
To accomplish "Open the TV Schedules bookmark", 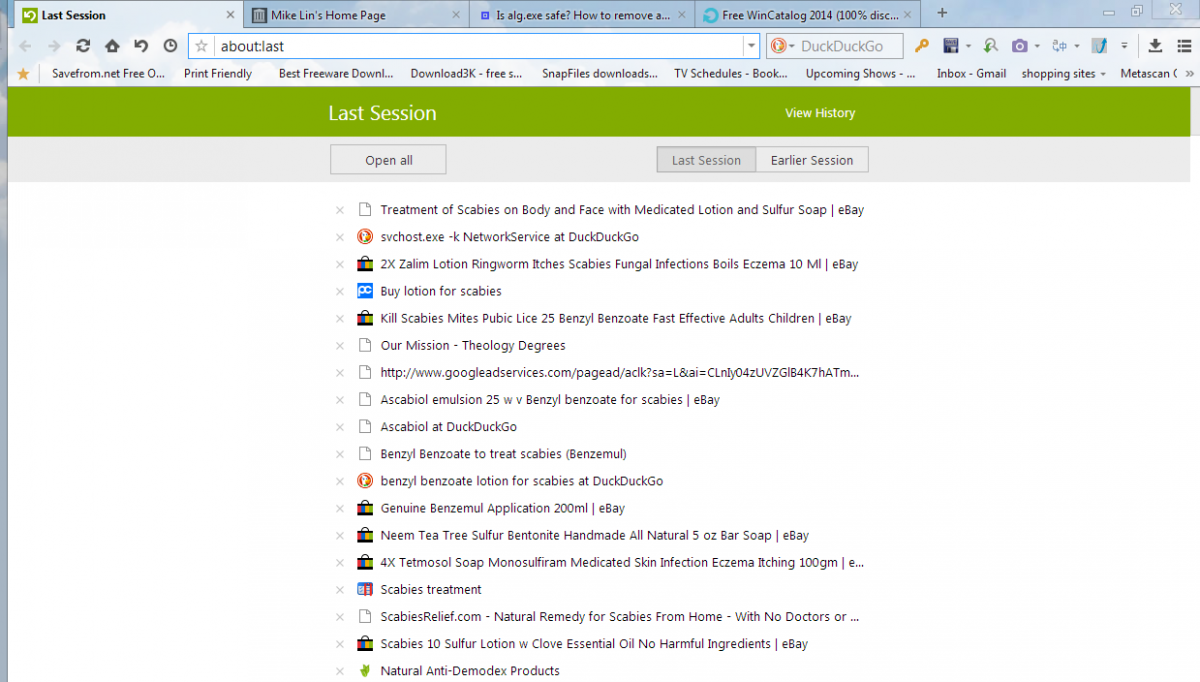I will pos(731,74).
